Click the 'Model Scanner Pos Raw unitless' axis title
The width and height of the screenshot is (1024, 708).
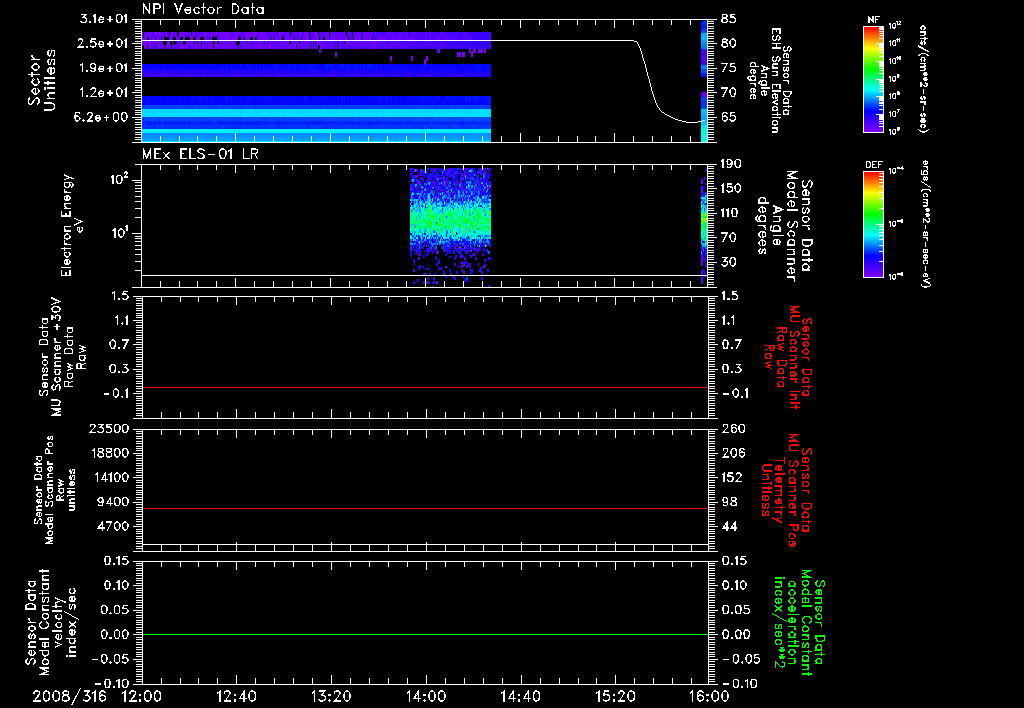tap(54, 490)
